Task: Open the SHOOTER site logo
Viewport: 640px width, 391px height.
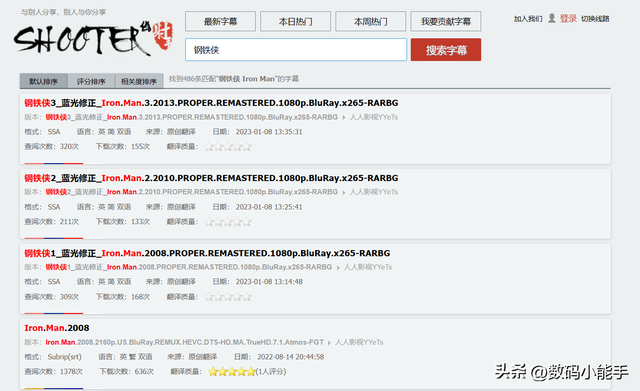Action: coord(93,38)
